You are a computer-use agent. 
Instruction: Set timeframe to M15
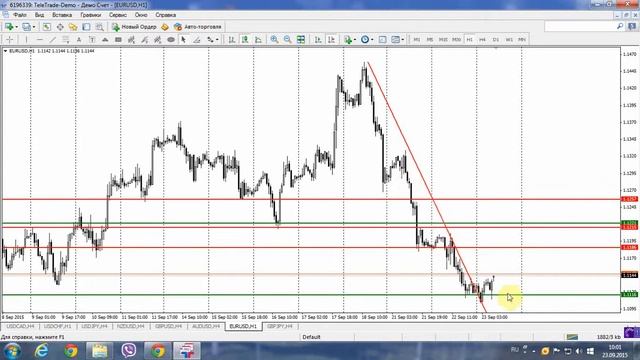point(443,40)
